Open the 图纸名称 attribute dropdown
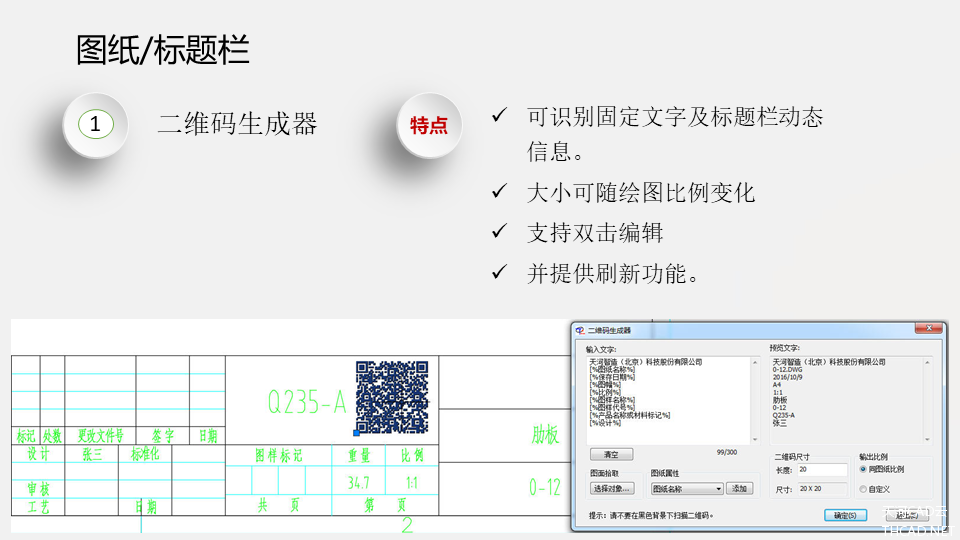 click(687, 489)
